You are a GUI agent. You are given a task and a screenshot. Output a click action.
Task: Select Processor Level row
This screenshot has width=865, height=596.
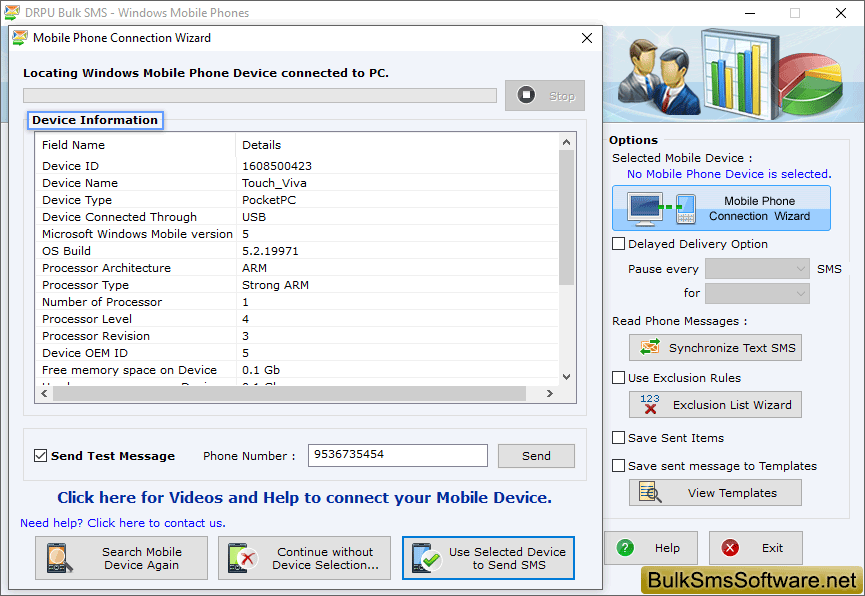click(298, 319)
